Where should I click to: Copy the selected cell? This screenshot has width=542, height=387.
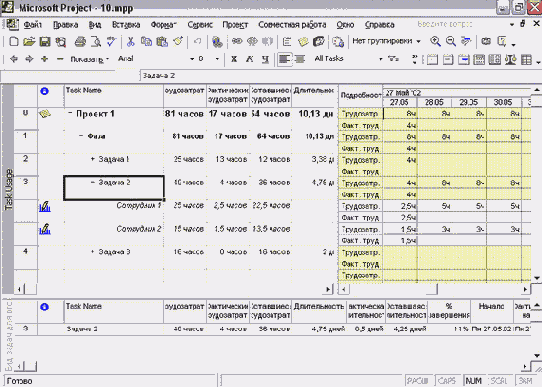click(x=146, y=42)
